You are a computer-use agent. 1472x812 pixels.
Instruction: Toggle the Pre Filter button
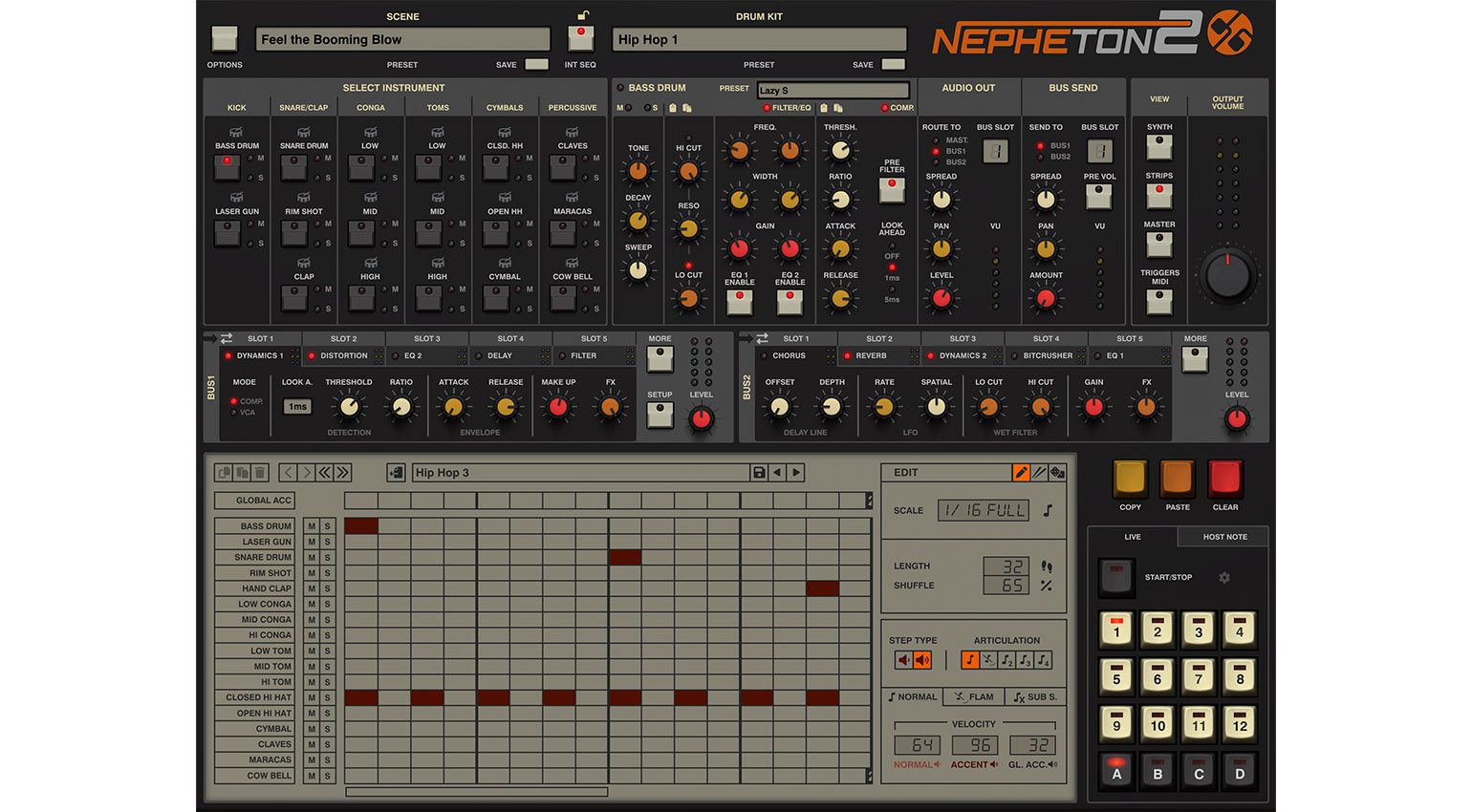(892, 189)
